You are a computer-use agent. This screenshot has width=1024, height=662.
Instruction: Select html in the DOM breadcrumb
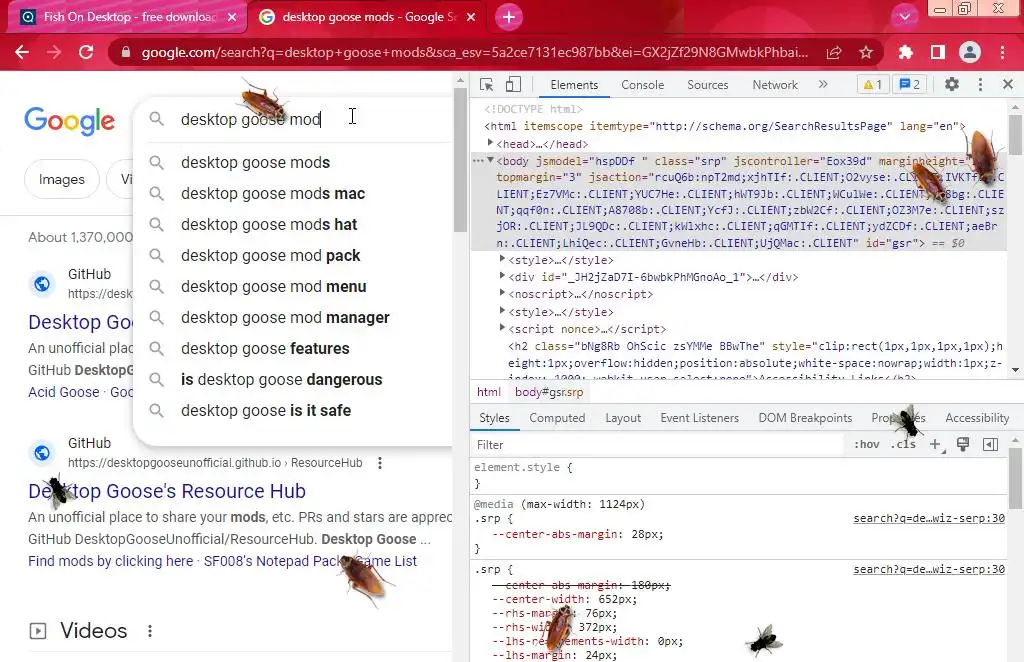(x=488, y=392)
